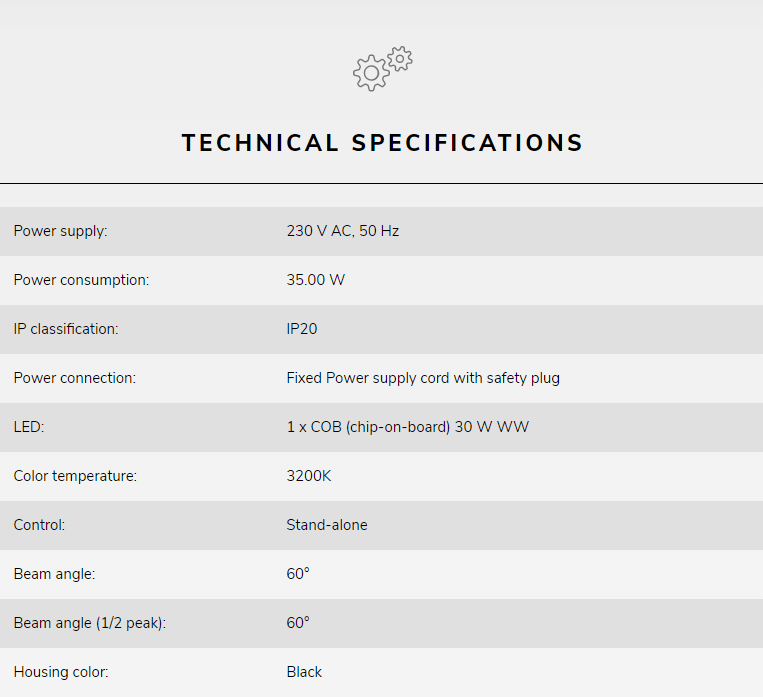Click the Power connection label
Viewport: 763px width, 697px height.
click(75, 378)
